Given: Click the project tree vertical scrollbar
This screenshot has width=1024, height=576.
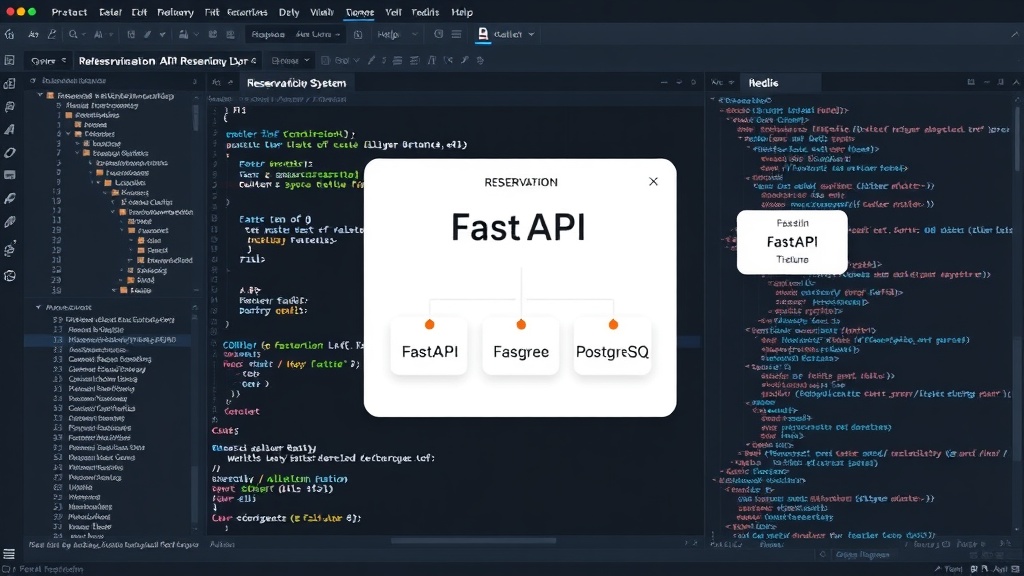Looking at the screenshot, I should point(195,118).
